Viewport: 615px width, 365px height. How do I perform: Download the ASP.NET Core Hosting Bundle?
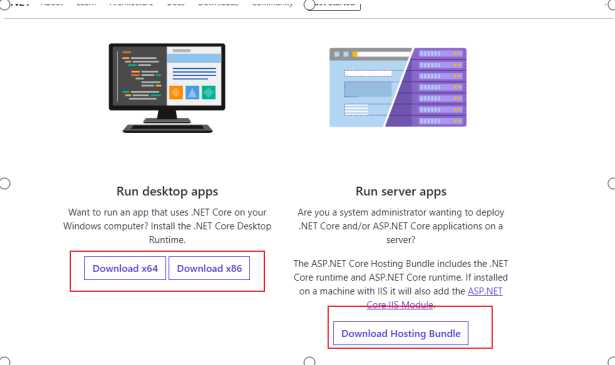point(400,333)
